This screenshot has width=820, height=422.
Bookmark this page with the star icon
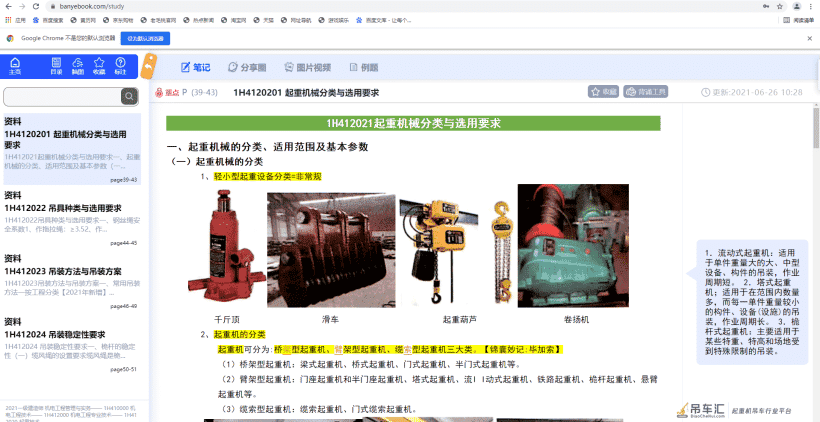pos(780,6)
